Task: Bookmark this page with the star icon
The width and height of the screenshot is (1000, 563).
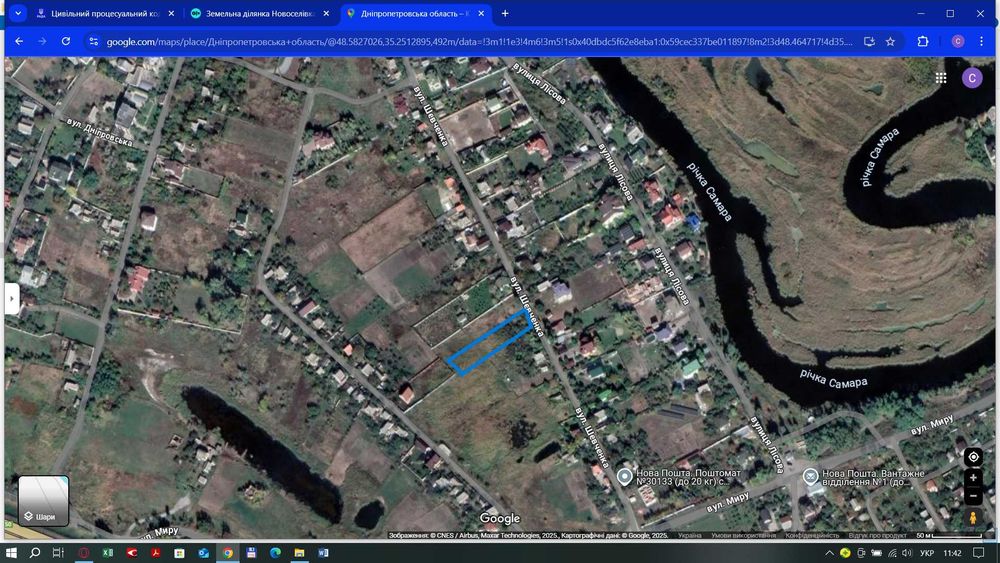Action: [x=890, y=41]
